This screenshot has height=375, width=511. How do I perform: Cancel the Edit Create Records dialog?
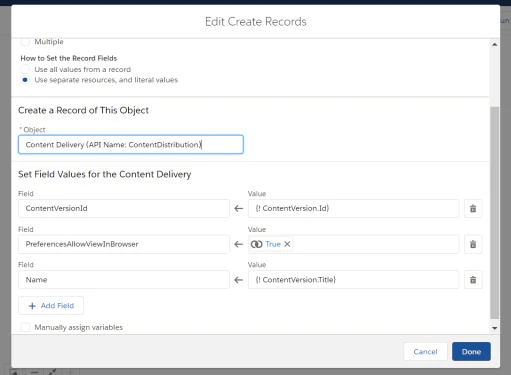(425, 352)
